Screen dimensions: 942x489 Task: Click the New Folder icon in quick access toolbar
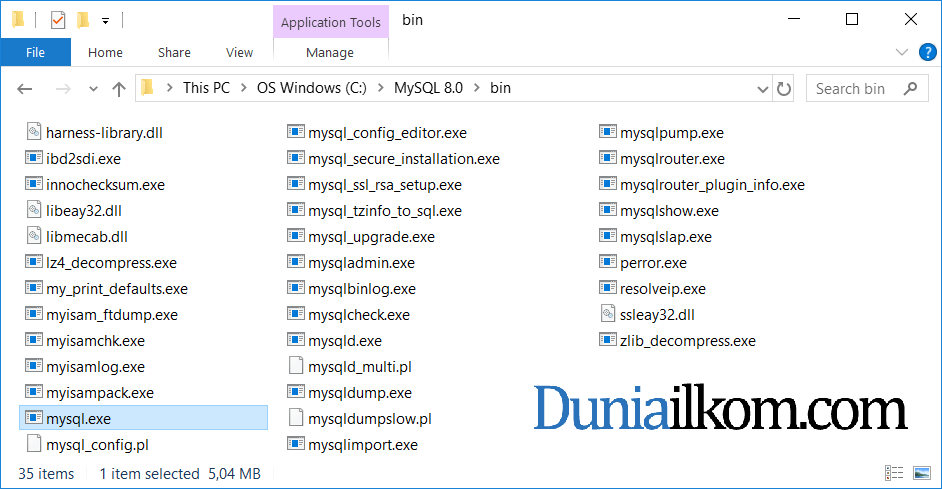click(x=83, y=20)
